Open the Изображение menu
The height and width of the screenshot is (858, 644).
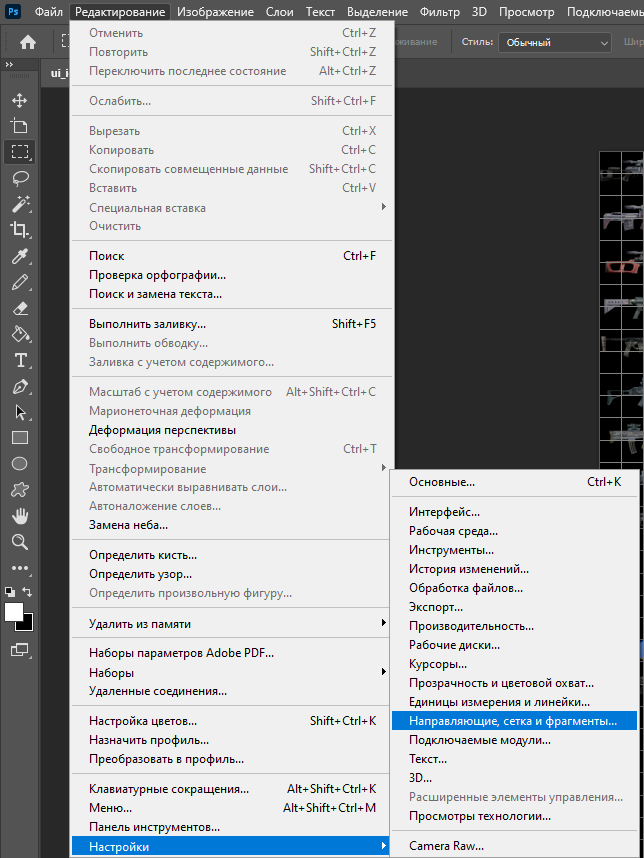pyautogui.click(x=216, y=11)
